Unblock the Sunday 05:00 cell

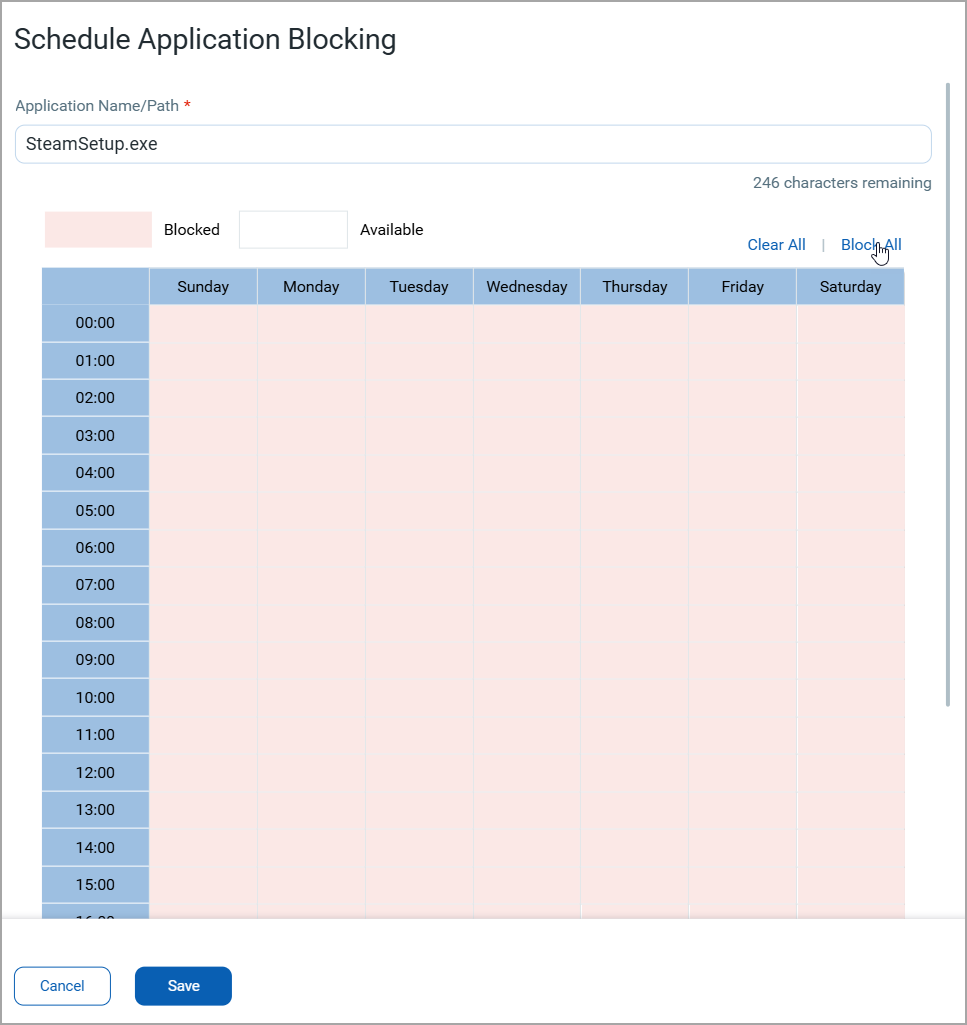(x=203, y=510)
